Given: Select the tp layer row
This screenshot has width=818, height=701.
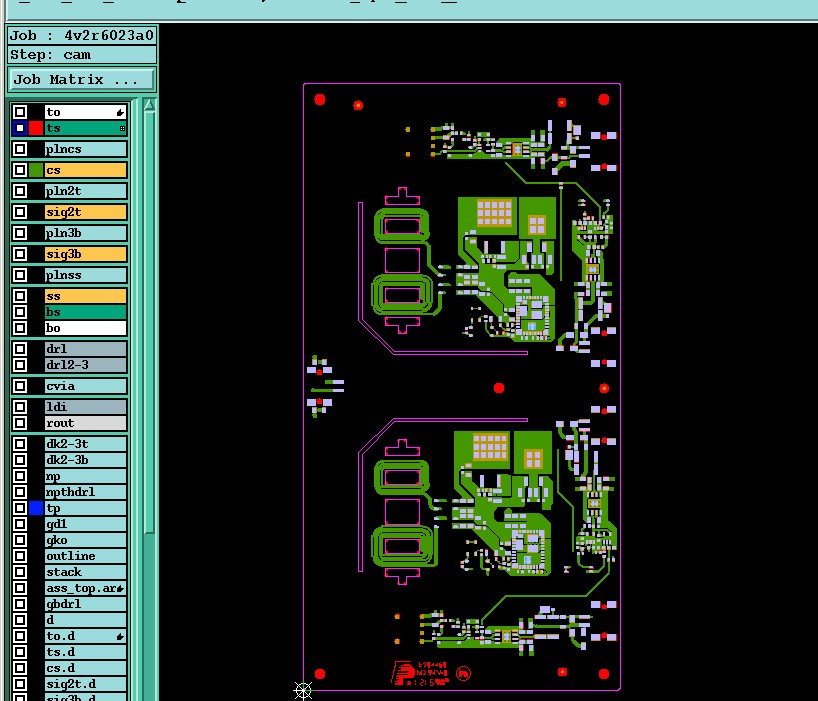Looking at the screenshot, I should (86, 508).
